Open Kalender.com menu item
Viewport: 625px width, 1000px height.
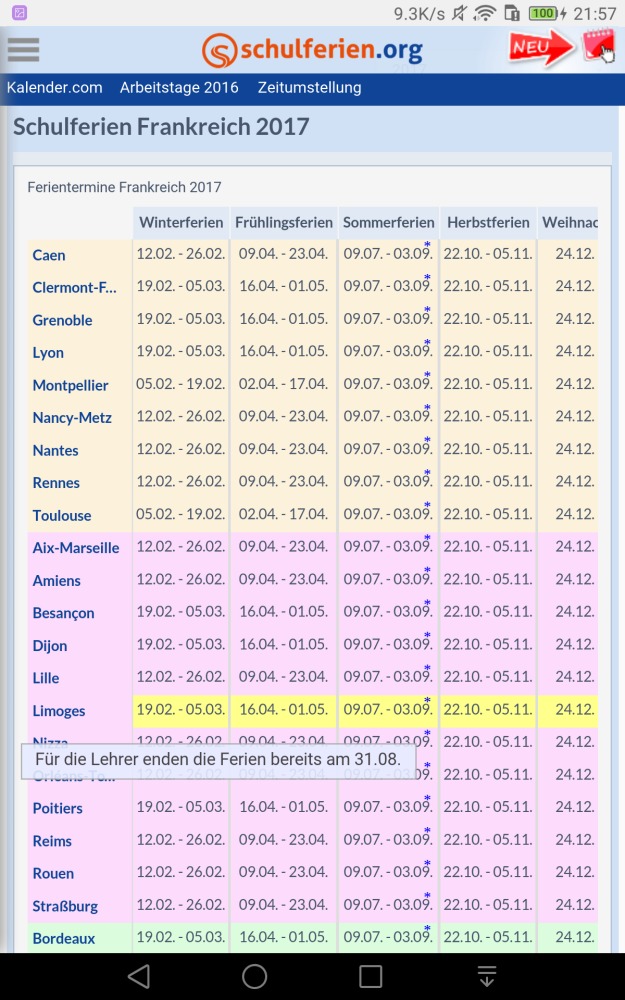click(x=55, y=87)
